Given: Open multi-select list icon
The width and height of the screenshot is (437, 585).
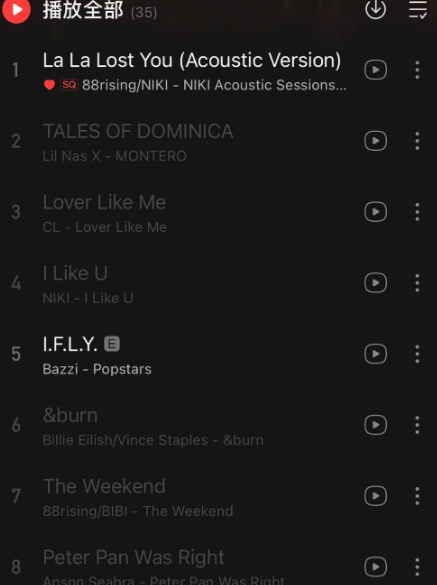Looking at the screenshot, I should point(418,10).
